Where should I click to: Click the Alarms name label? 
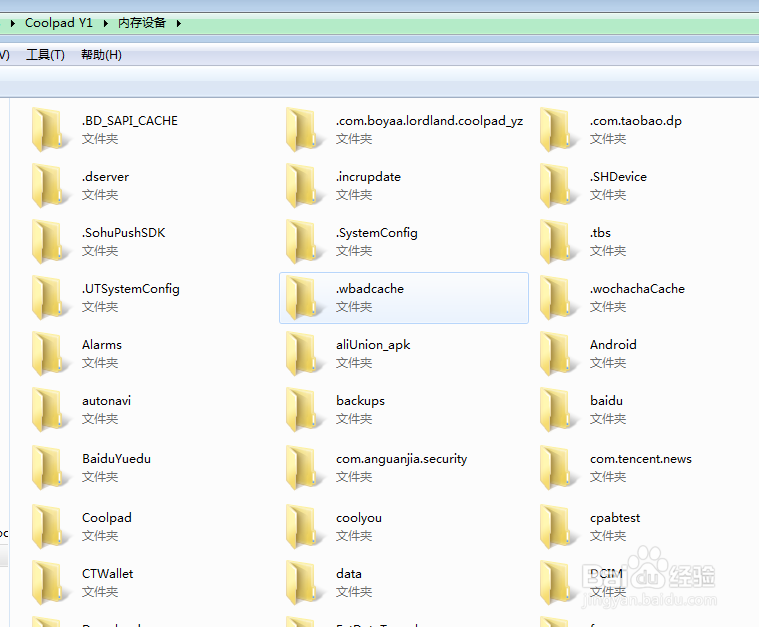[102, 345]
